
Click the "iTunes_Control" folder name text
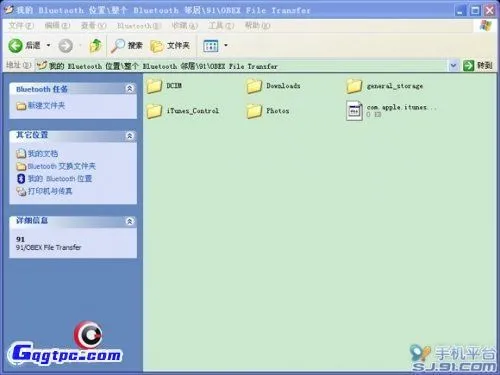[193, 111]
